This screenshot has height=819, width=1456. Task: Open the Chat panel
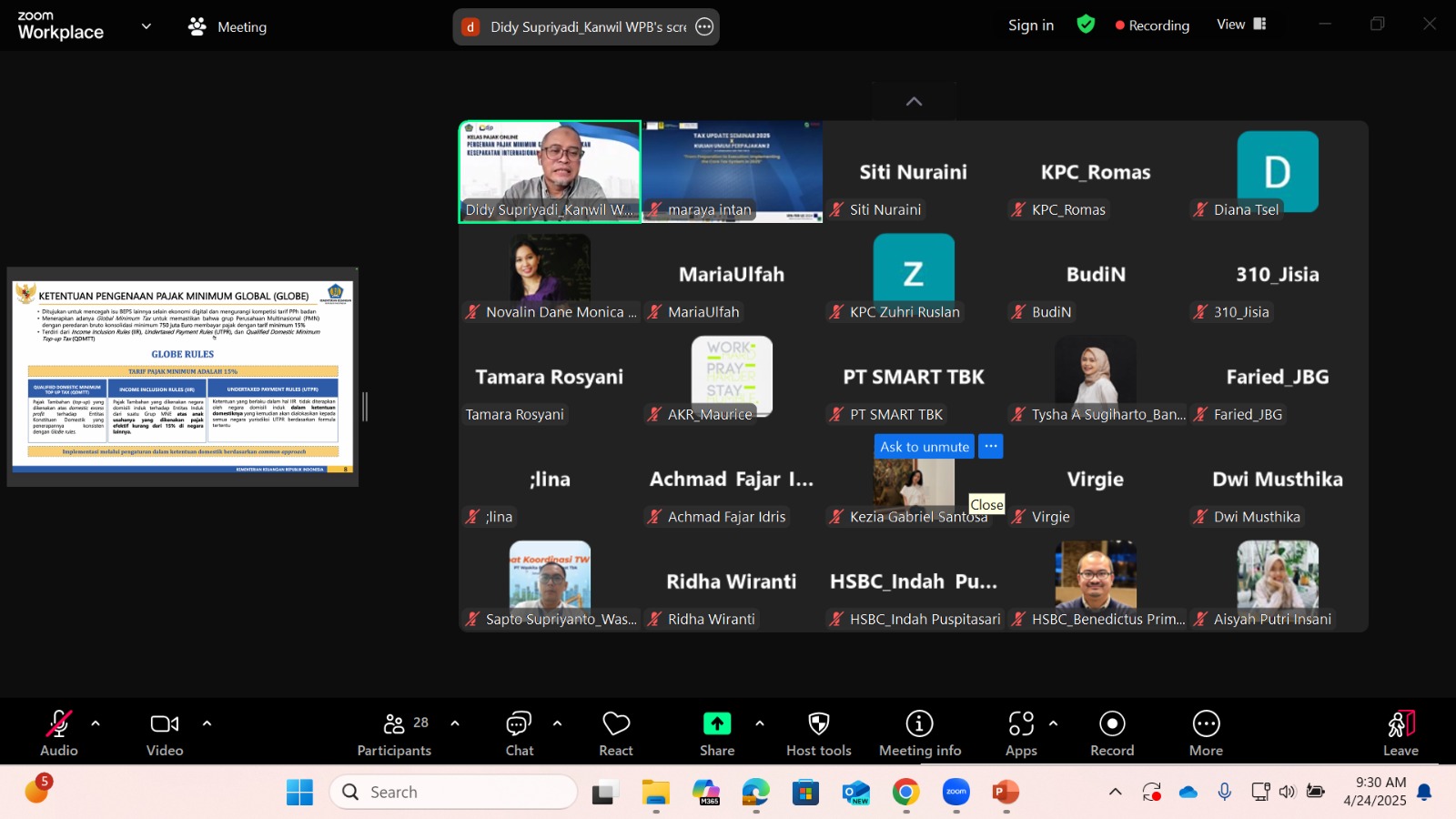519,724
